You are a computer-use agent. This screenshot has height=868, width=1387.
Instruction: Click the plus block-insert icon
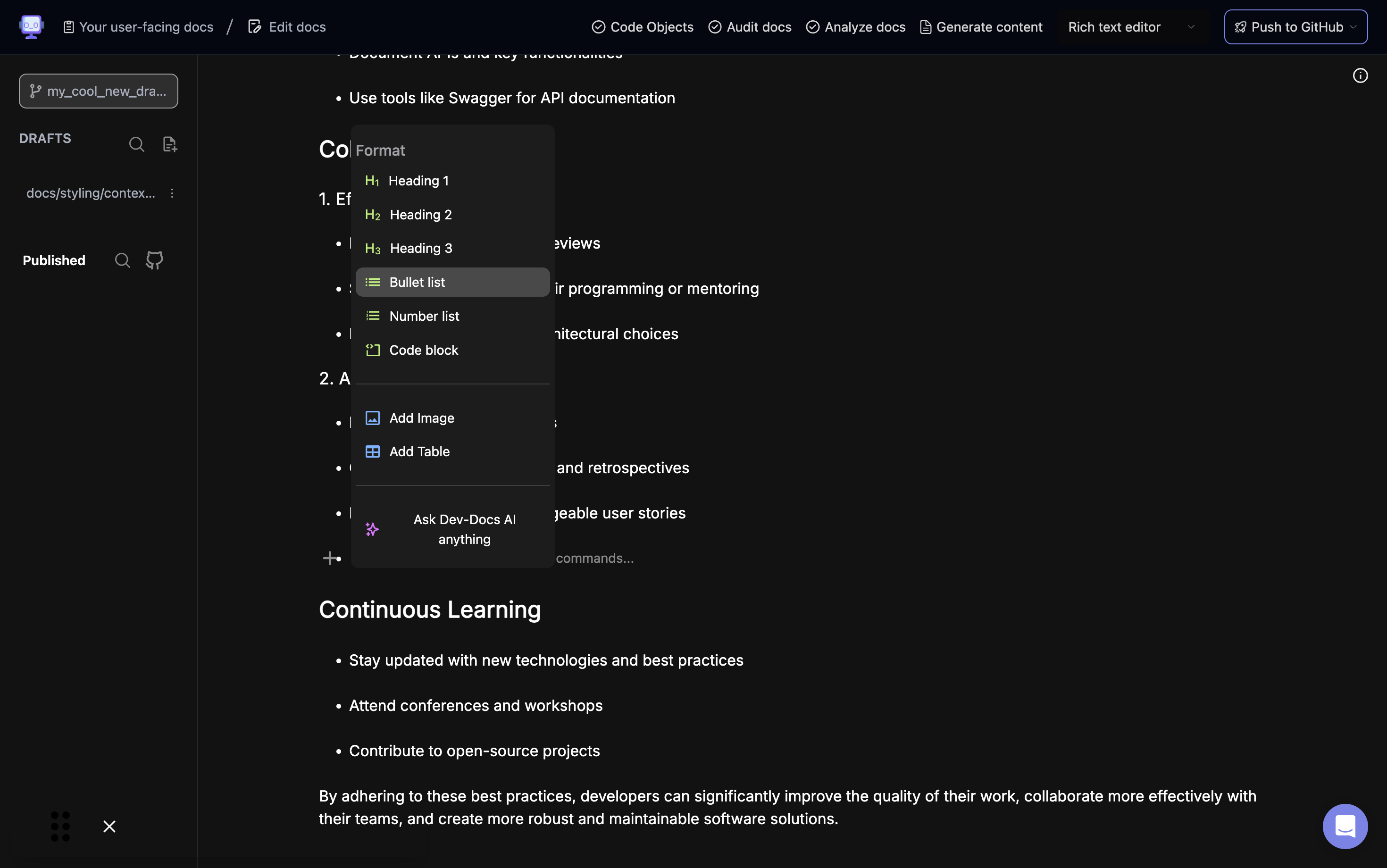pyautogui.click(x=329, y=558)
